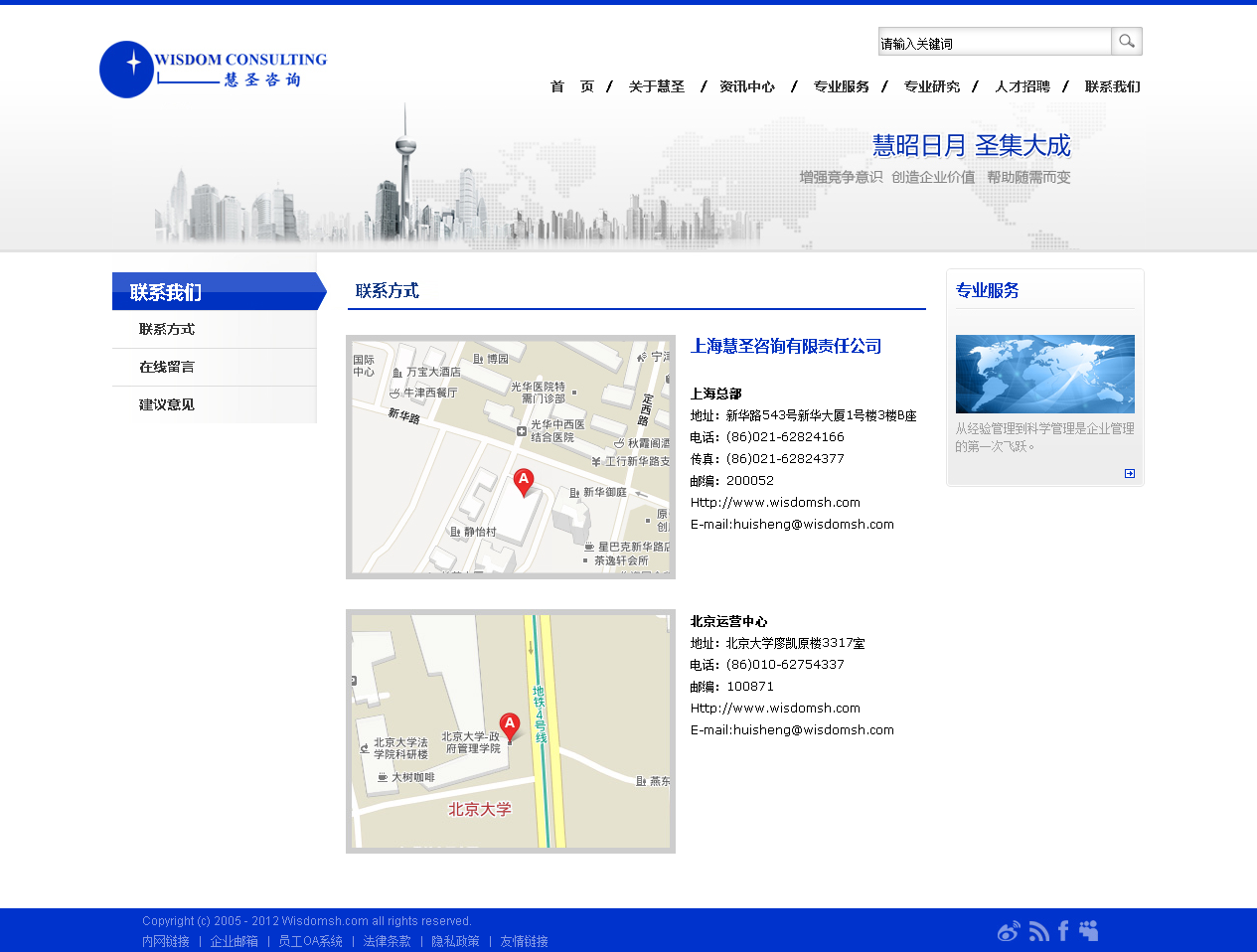Open 关于慧圣 in the navigation menu
The image size is (1257, 952).
click(x=657, y=87)
